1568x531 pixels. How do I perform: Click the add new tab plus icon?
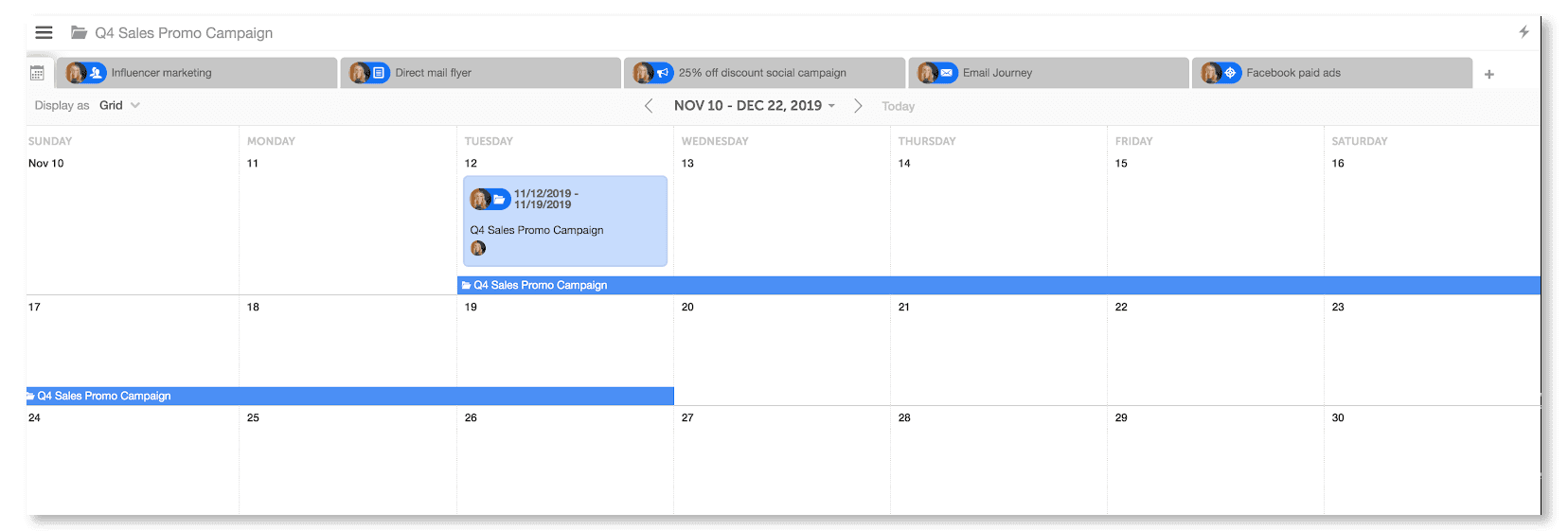click(x=1488, y=74)
